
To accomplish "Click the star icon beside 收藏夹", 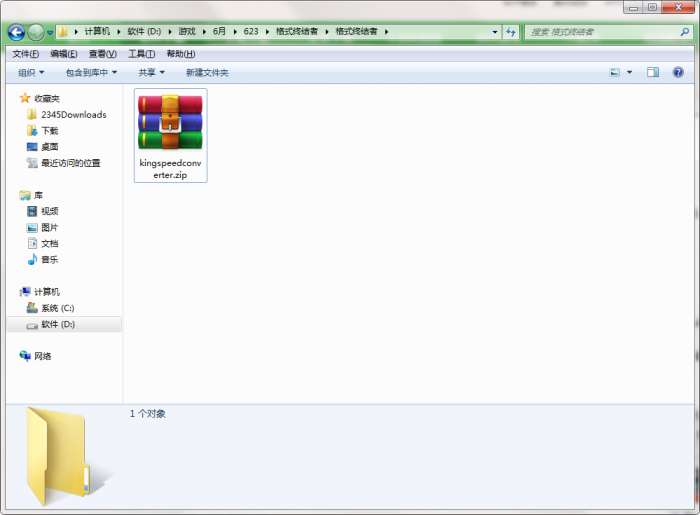I will pyautogui.click(x=25, y=98).
